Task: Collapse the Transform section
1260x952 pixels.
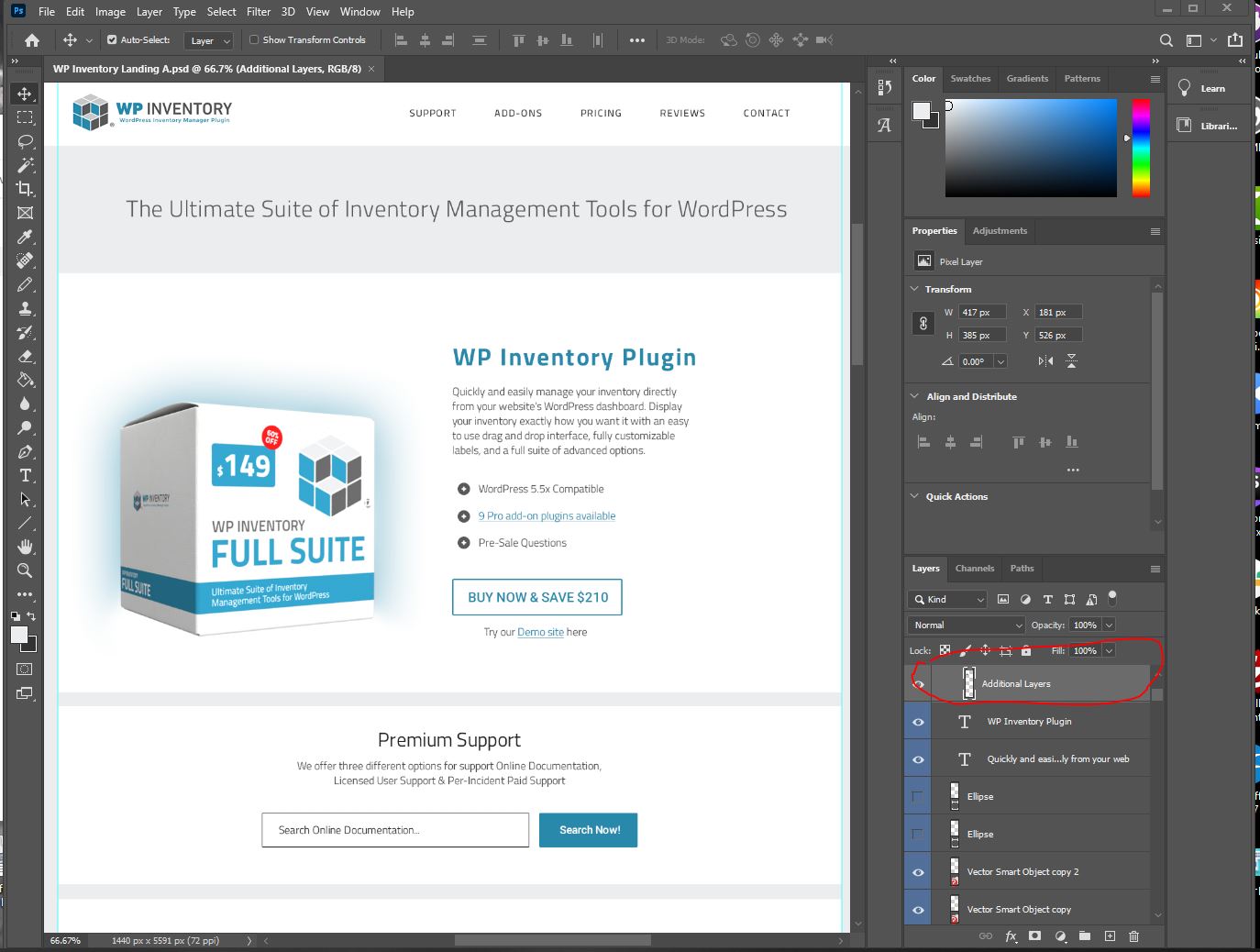Action: coord(914,289)
